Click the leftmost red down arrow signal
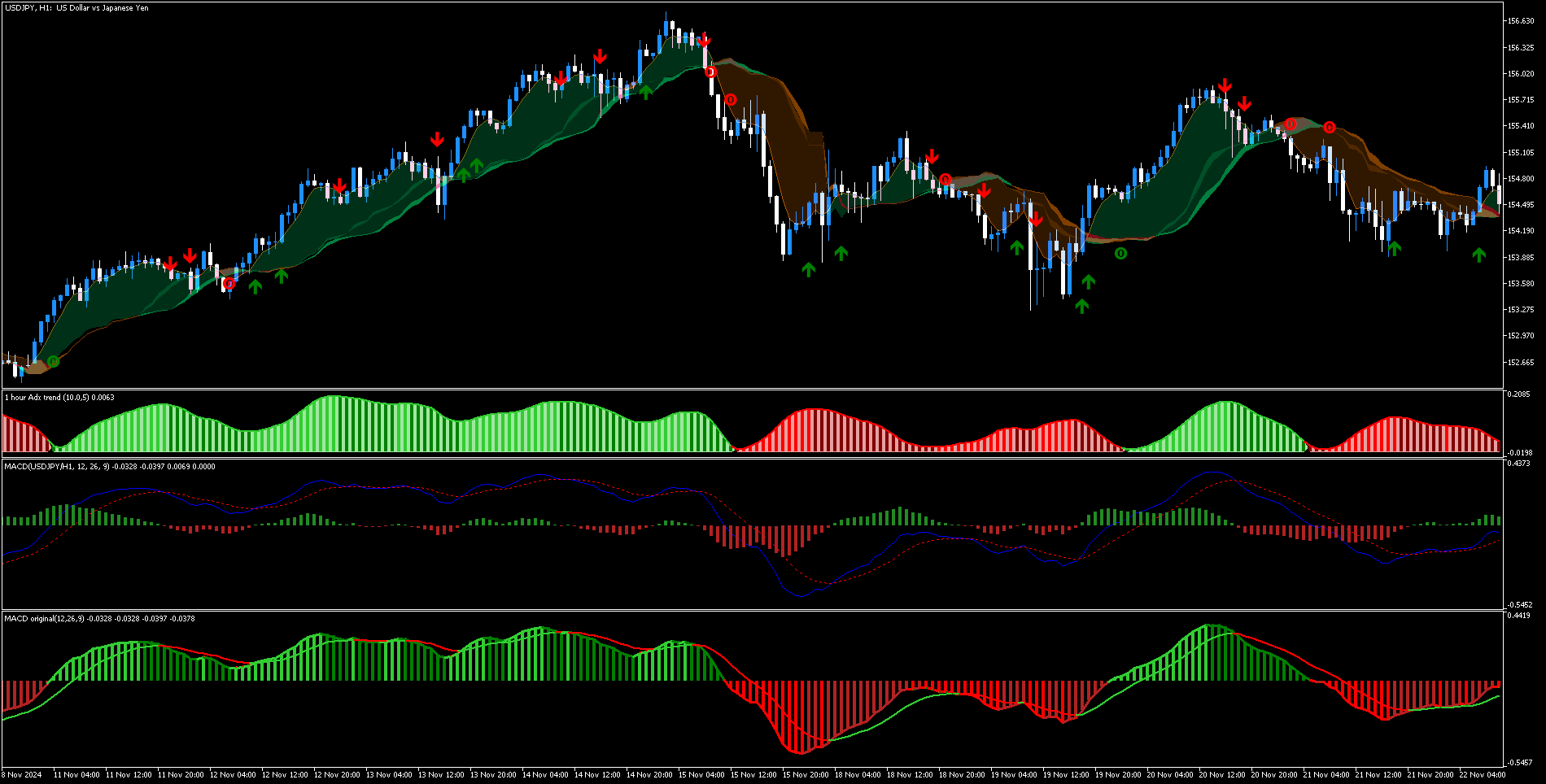 point(170,264)
